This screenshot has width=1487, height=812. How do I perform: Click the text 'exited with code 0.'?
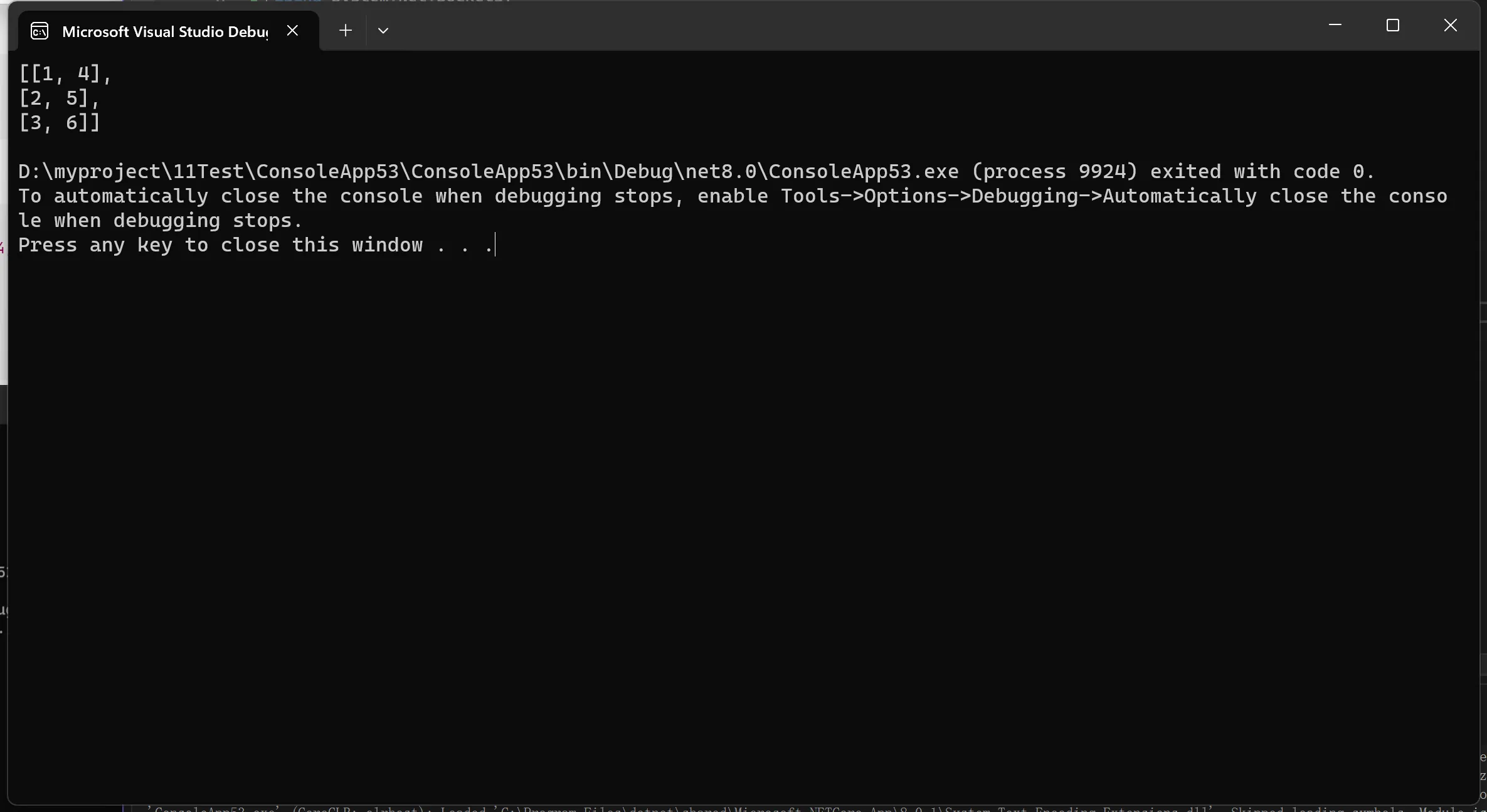click(1262, 171)
